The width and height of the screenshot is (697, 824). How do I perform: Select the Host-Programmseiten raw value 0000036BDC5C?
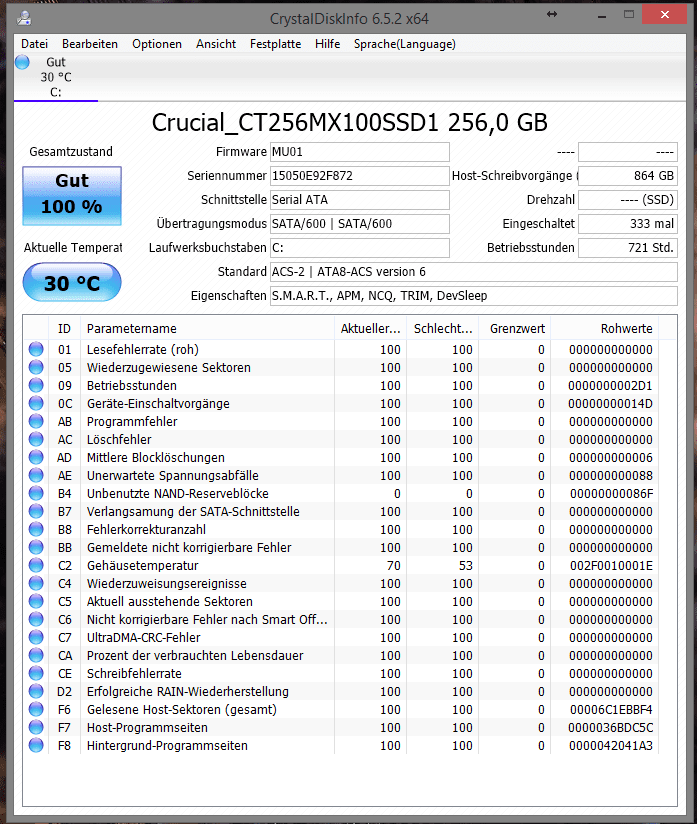click(611, 727)
